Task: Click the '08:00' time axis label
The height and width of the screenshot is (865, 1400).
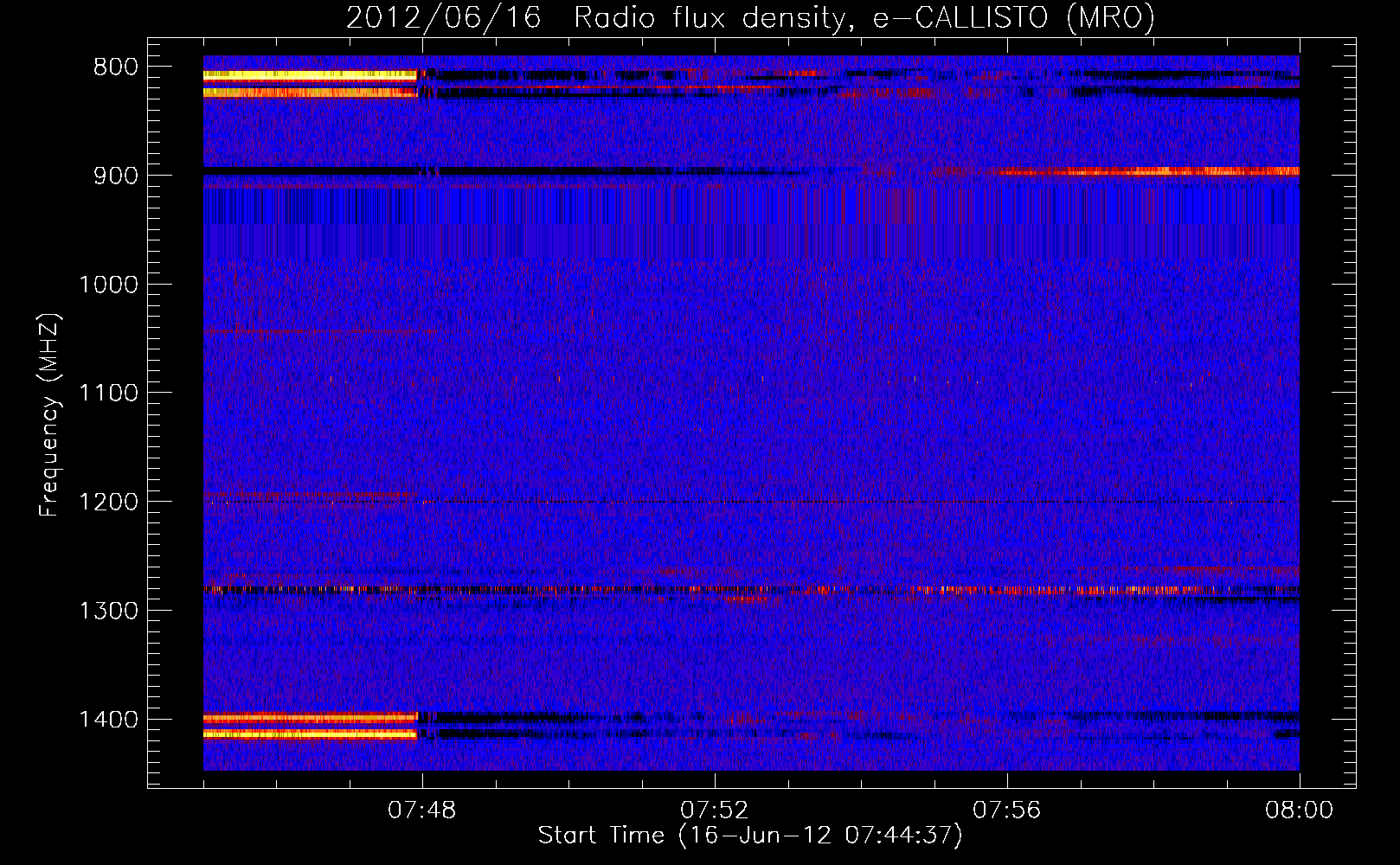Action: pos(1299,811)
